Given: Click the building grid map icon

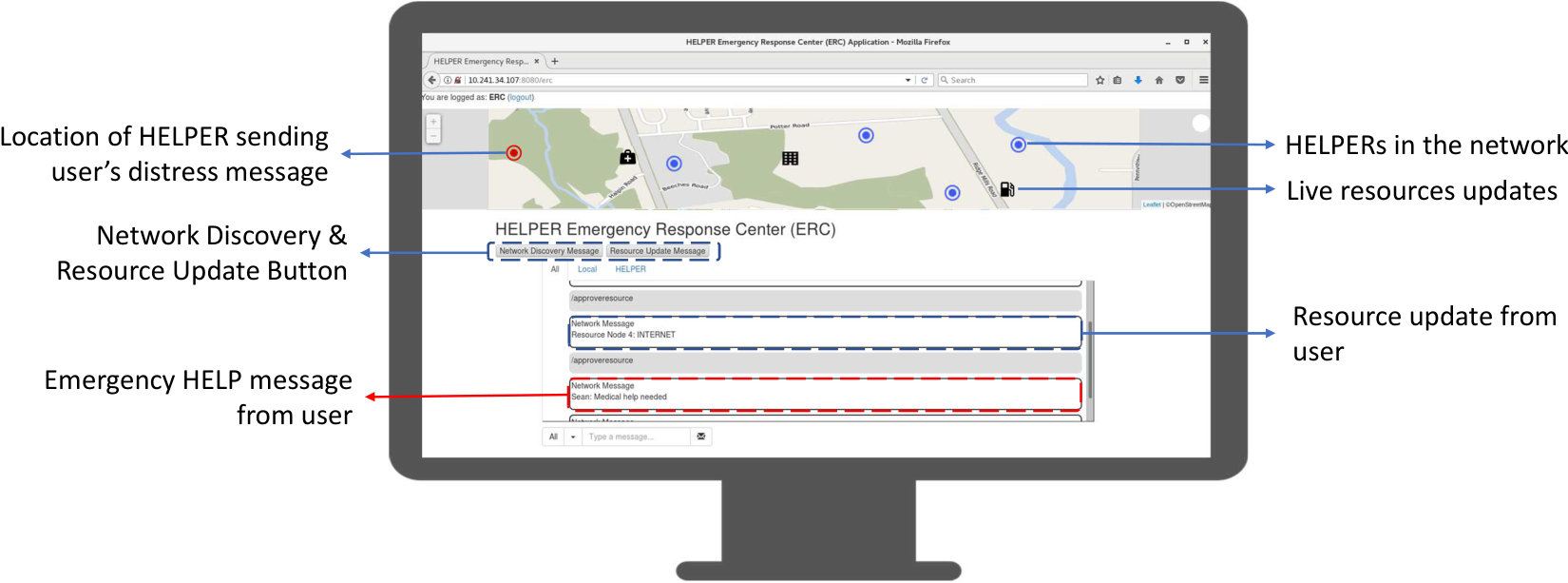Looking at the screenshot, I should pos(790,158).
